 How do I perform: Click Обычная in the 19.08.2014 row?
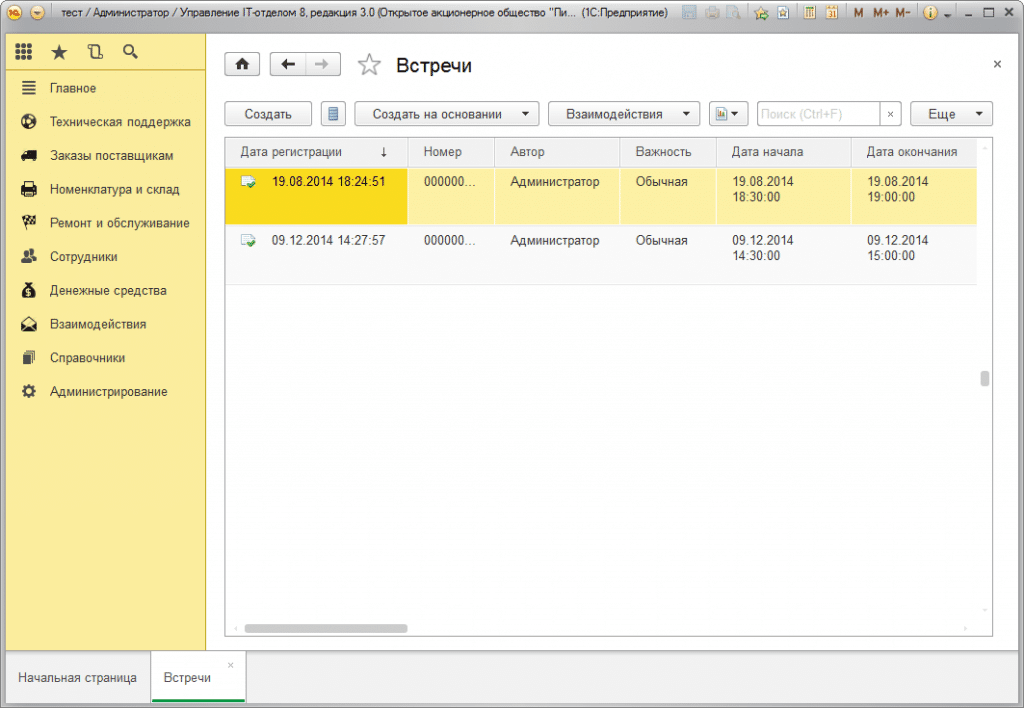662,182
